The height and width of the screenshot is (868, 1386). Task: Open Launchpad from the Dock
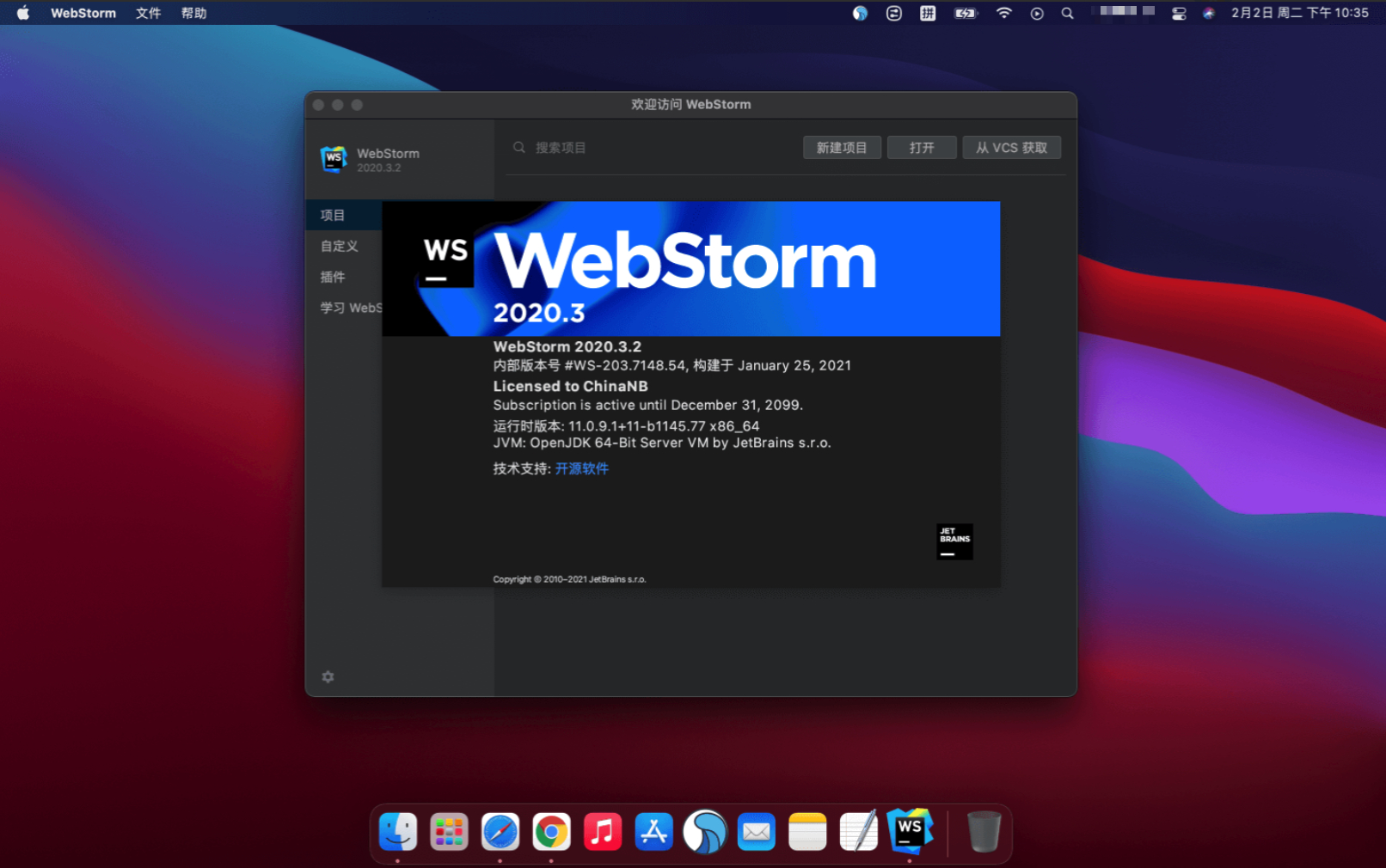click(449, 832)
